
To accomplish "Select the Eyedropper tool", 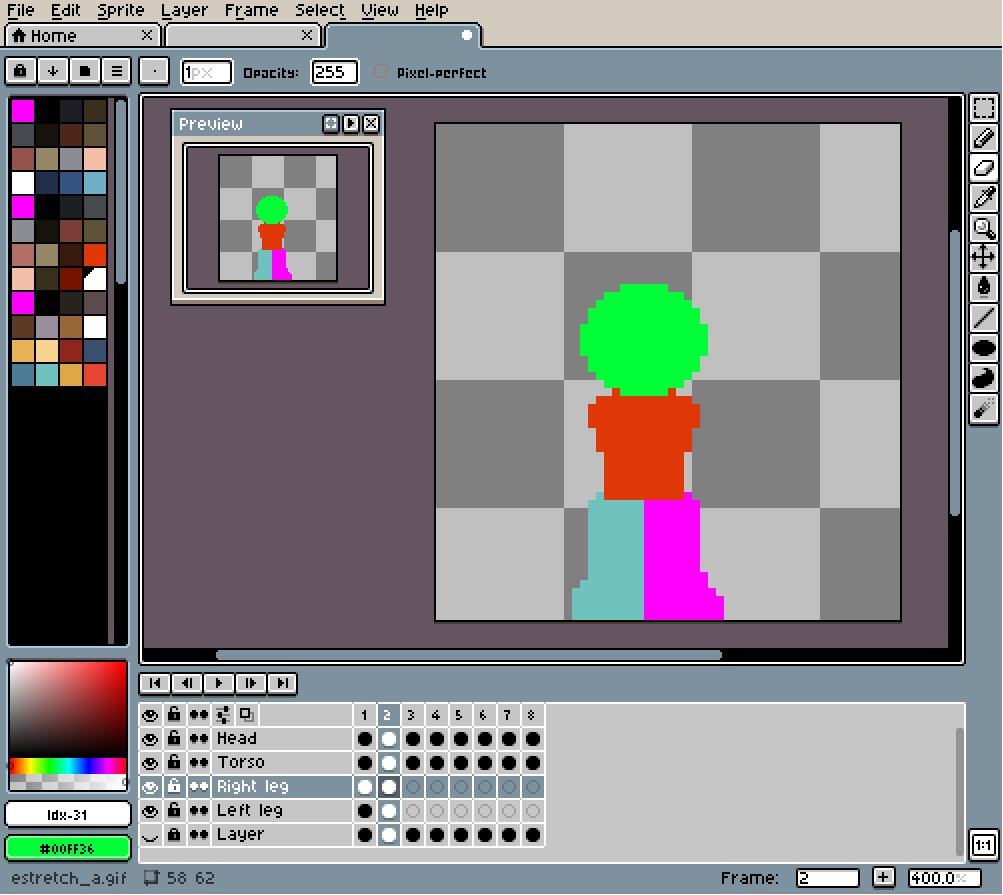I will 983,198.
